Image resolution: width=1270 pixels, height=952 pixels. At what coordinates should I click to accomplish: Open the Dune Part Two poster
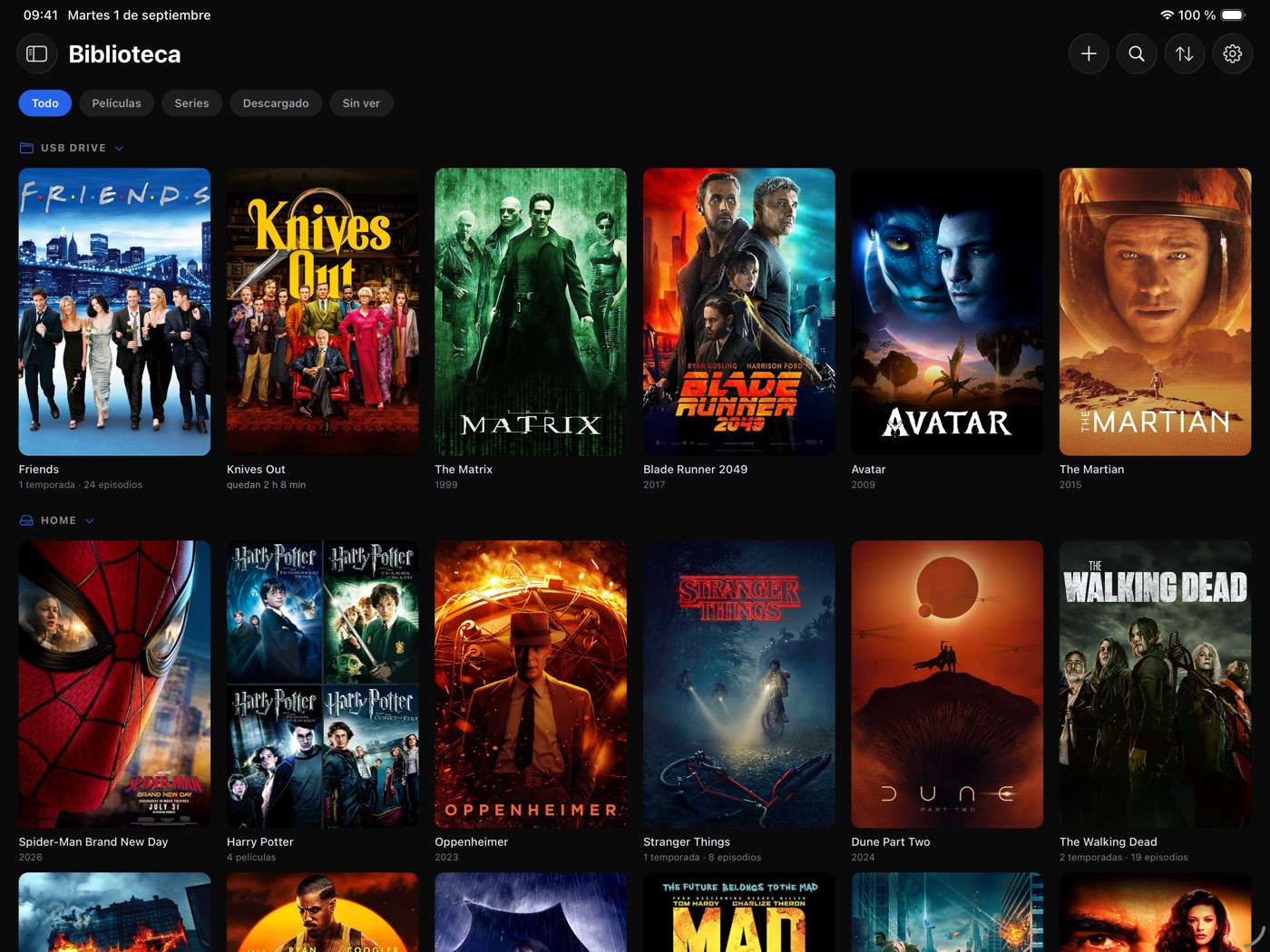pos(947,685)
